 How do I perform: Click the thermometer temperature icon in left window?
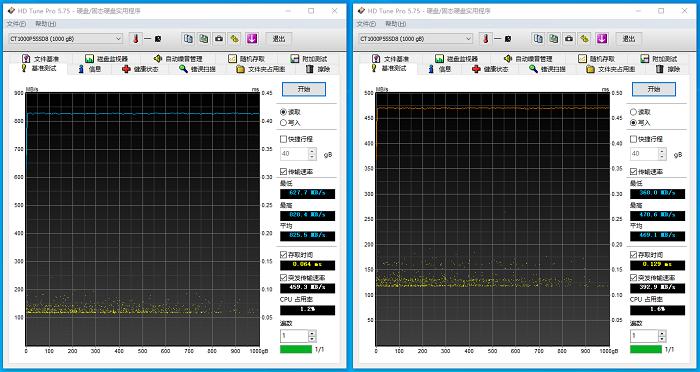tap(136, 39)
